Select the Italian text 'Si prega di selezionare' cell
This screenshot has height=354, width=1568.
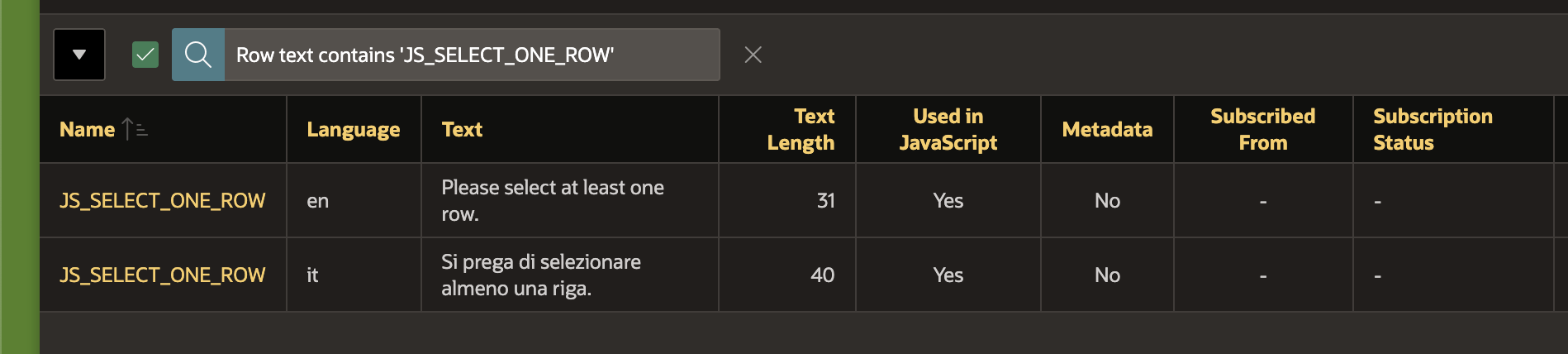tap(540, 275)
